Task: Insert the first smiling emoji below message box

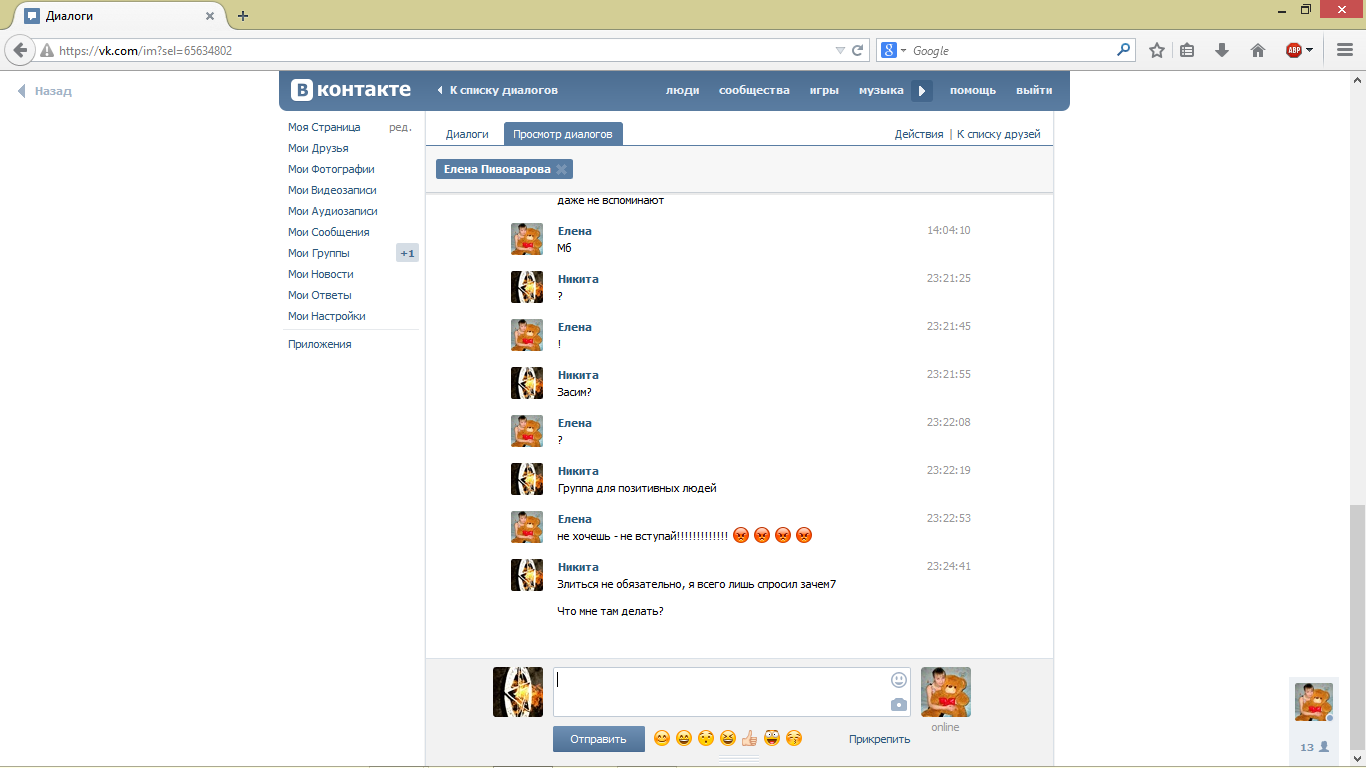Action: [x=662, y=739]
